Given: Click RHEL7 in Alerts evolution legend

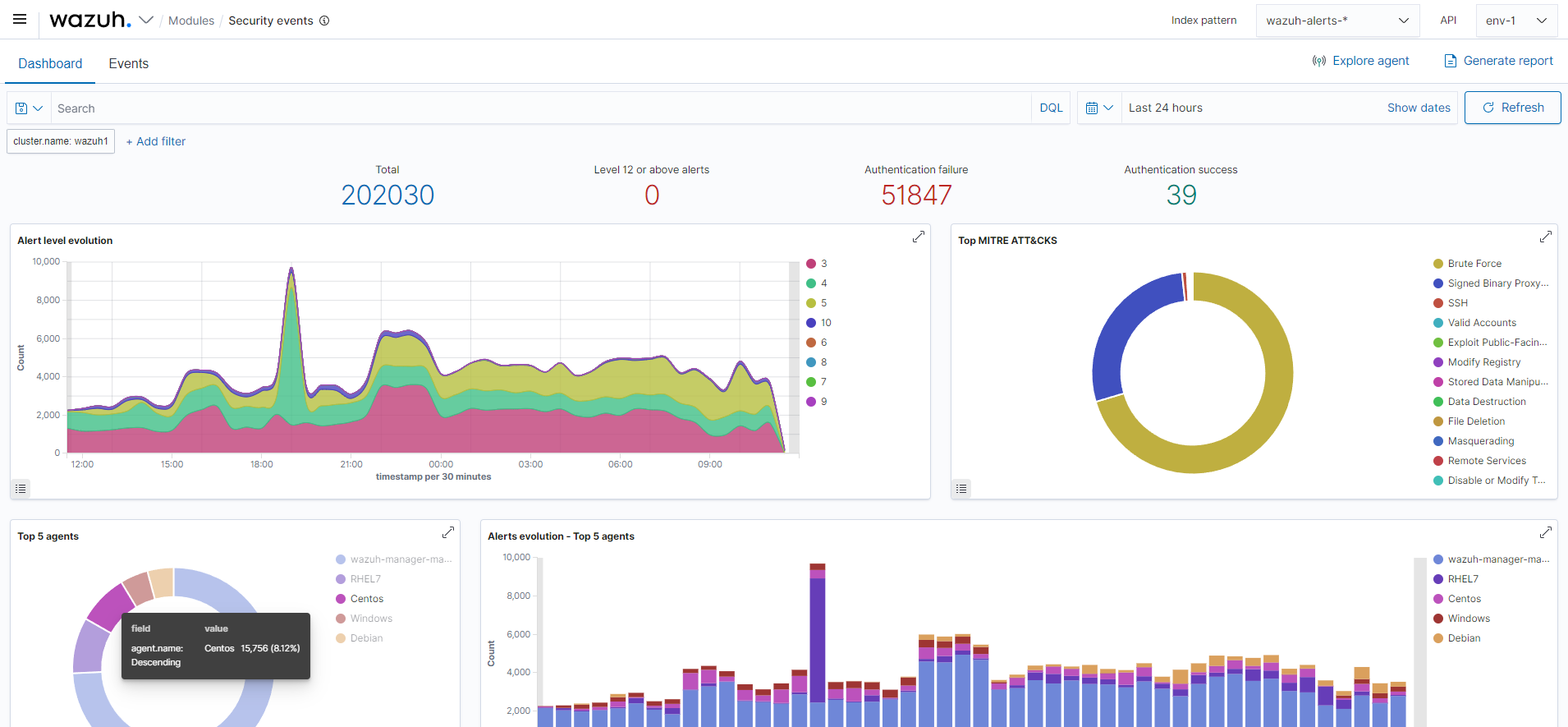Looking at the screenshot, I should pyautogui.click(x=1463, y=579).
